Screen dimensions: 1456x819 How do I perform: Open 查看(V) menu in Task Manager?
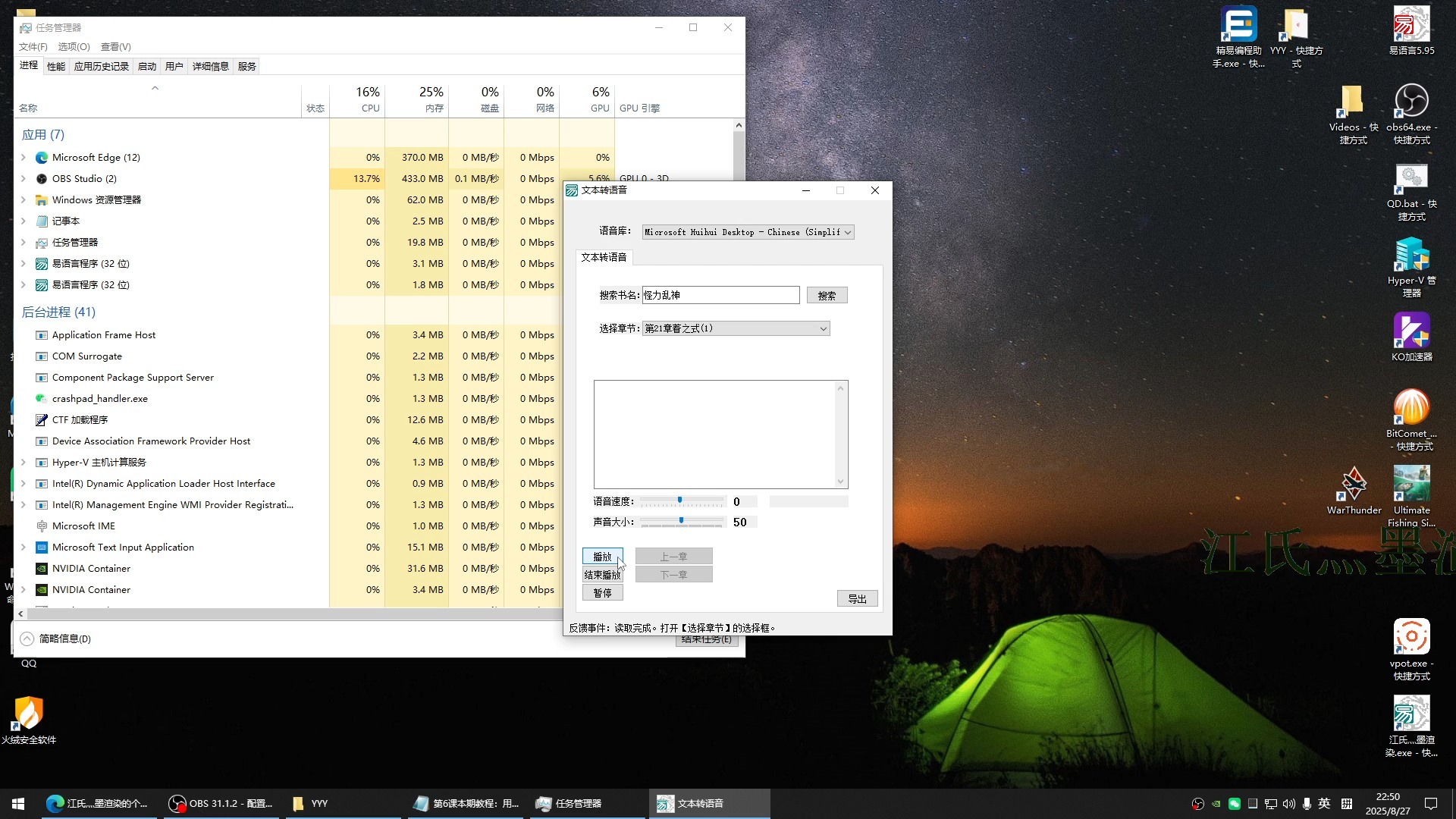point(115,46)
